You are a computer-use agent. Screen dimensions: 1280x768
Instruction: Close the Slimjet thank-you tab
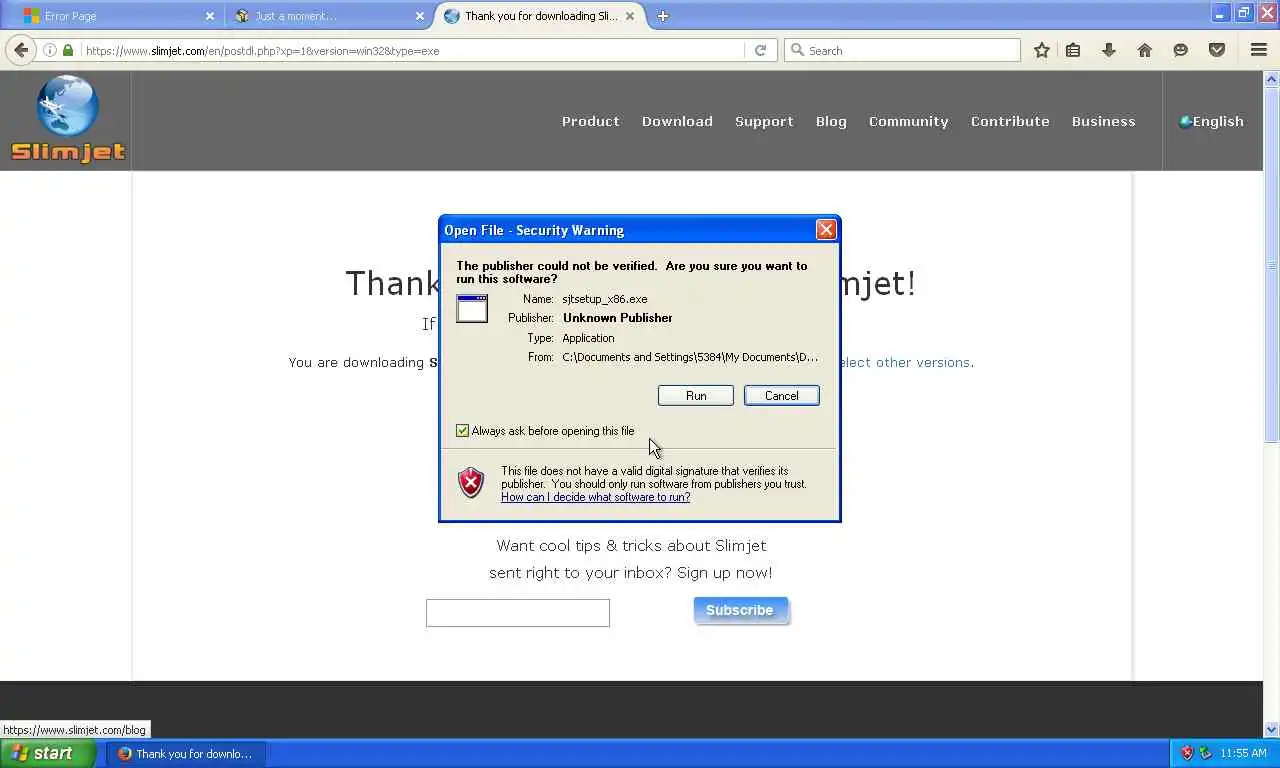(630, 16)
